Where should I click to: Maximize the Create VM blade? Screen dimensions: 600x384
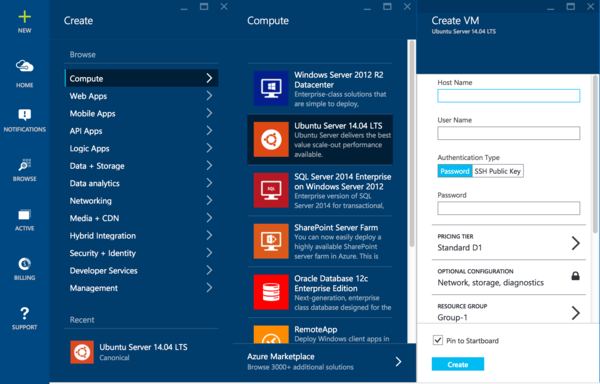coord(571,7)
